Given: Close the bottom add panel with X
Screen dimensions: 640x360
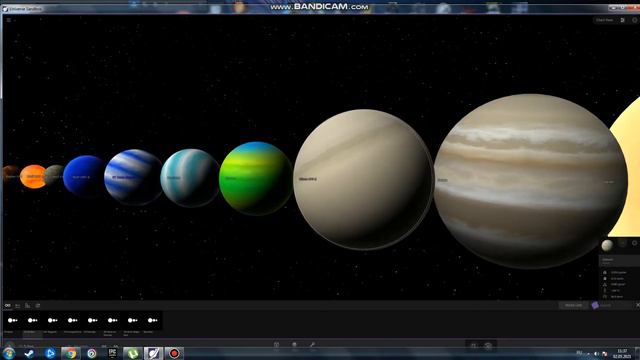Looking at the screenshot, I should pos(638,305).
